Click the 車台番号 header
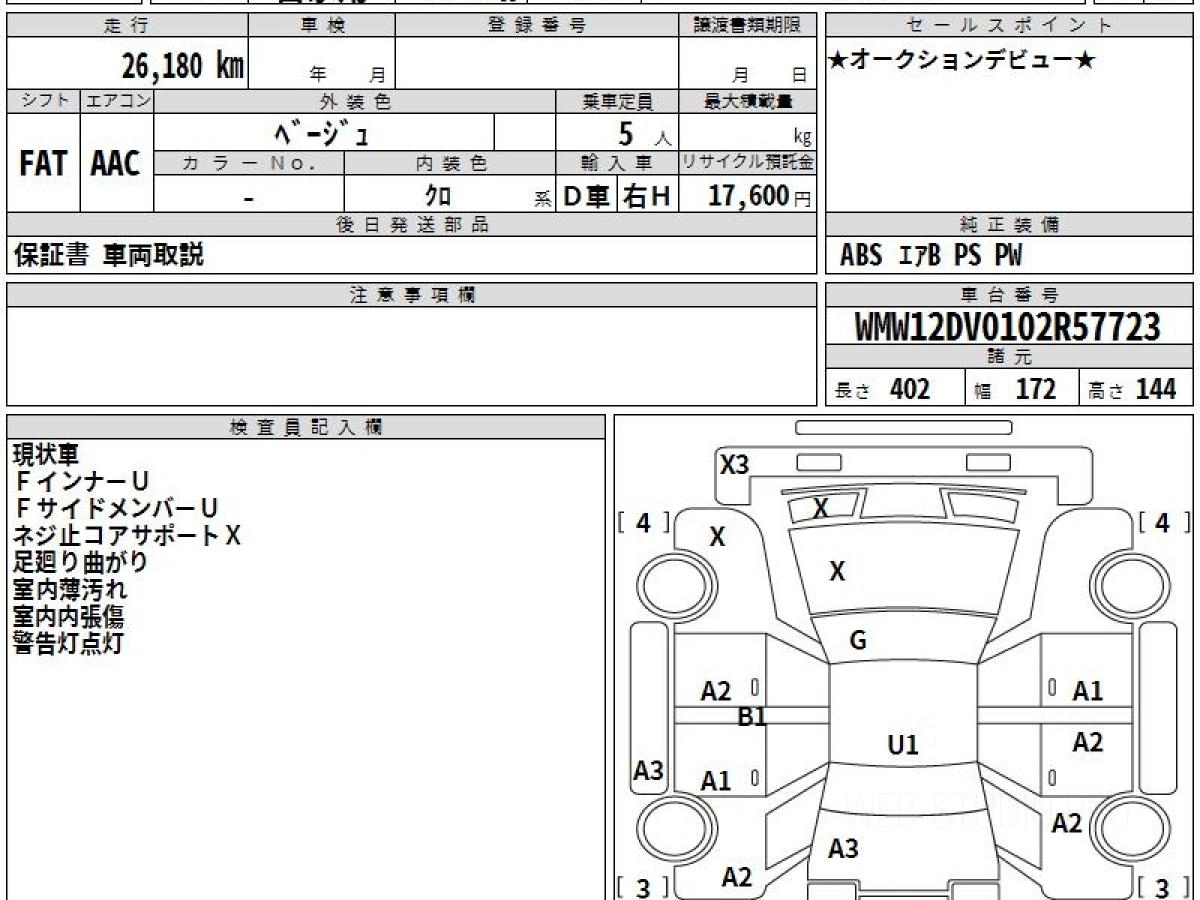The width and height of the screenshot is (1200, 900). (1009, 295)
